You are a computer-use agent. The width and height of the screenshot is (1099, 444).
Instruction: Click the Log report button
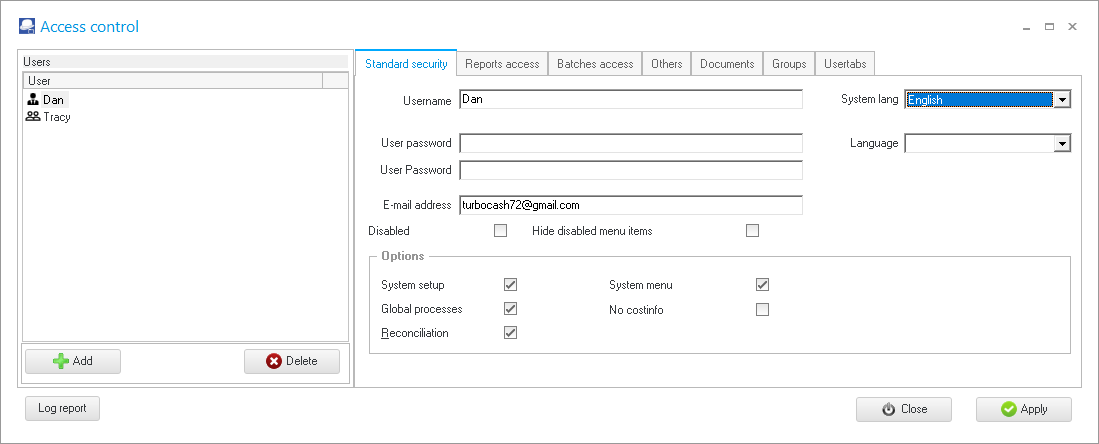pyautogui.click(x=62, y=408)
